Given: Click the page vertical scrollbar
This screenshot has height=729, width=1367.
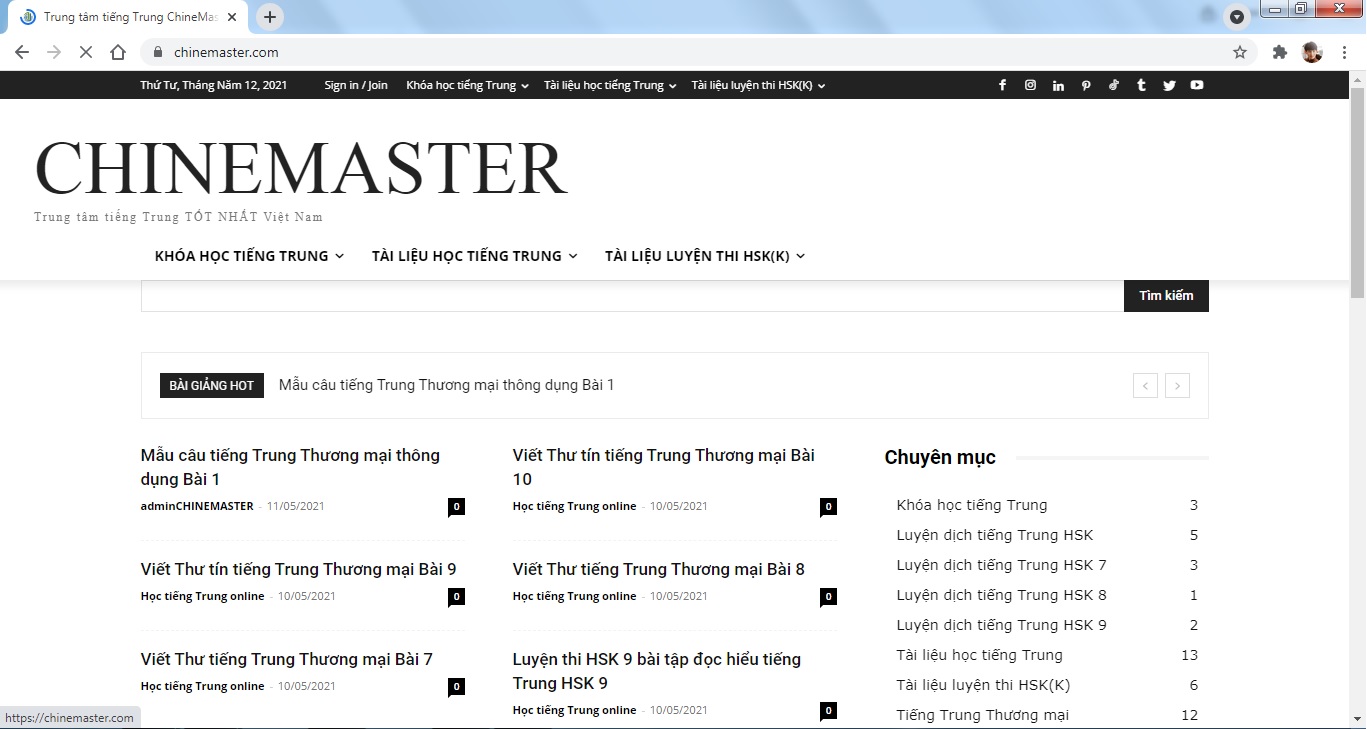Looking at the screenshot, I should pyautogui.click(x=1357, y=192).
